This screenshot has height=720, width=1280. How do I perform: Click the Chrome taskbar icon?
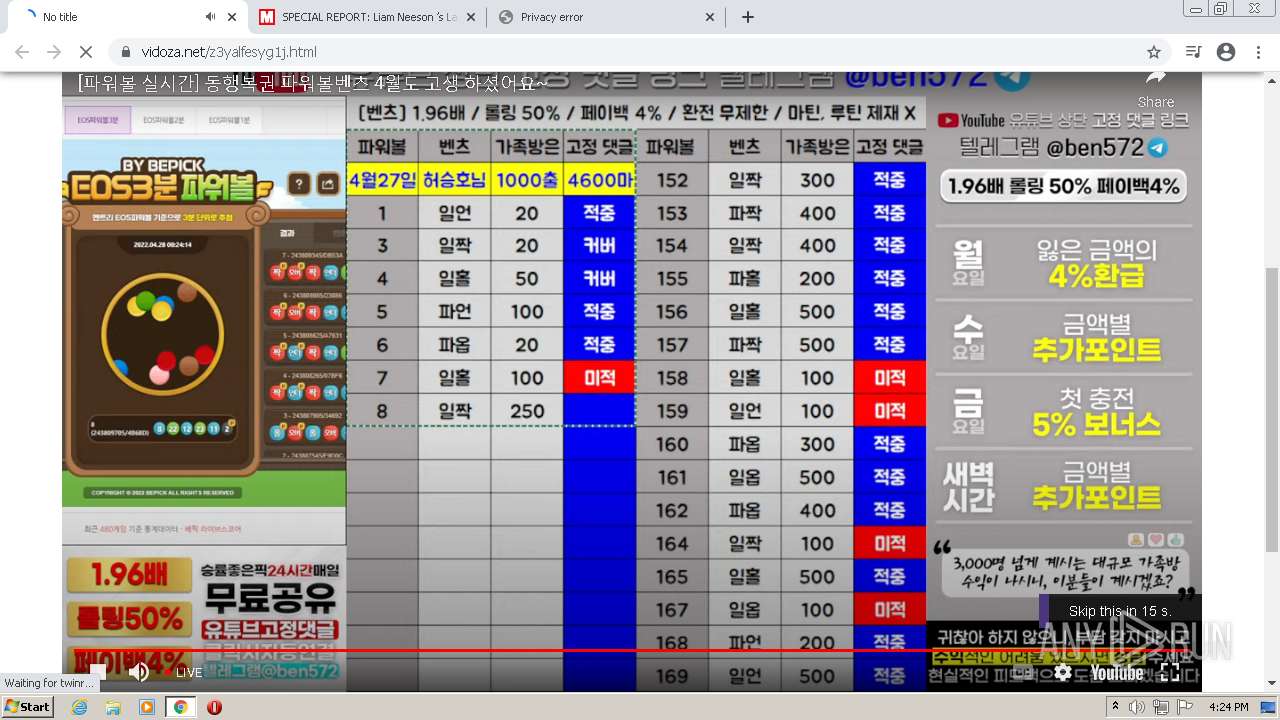(x=181, y=707)
